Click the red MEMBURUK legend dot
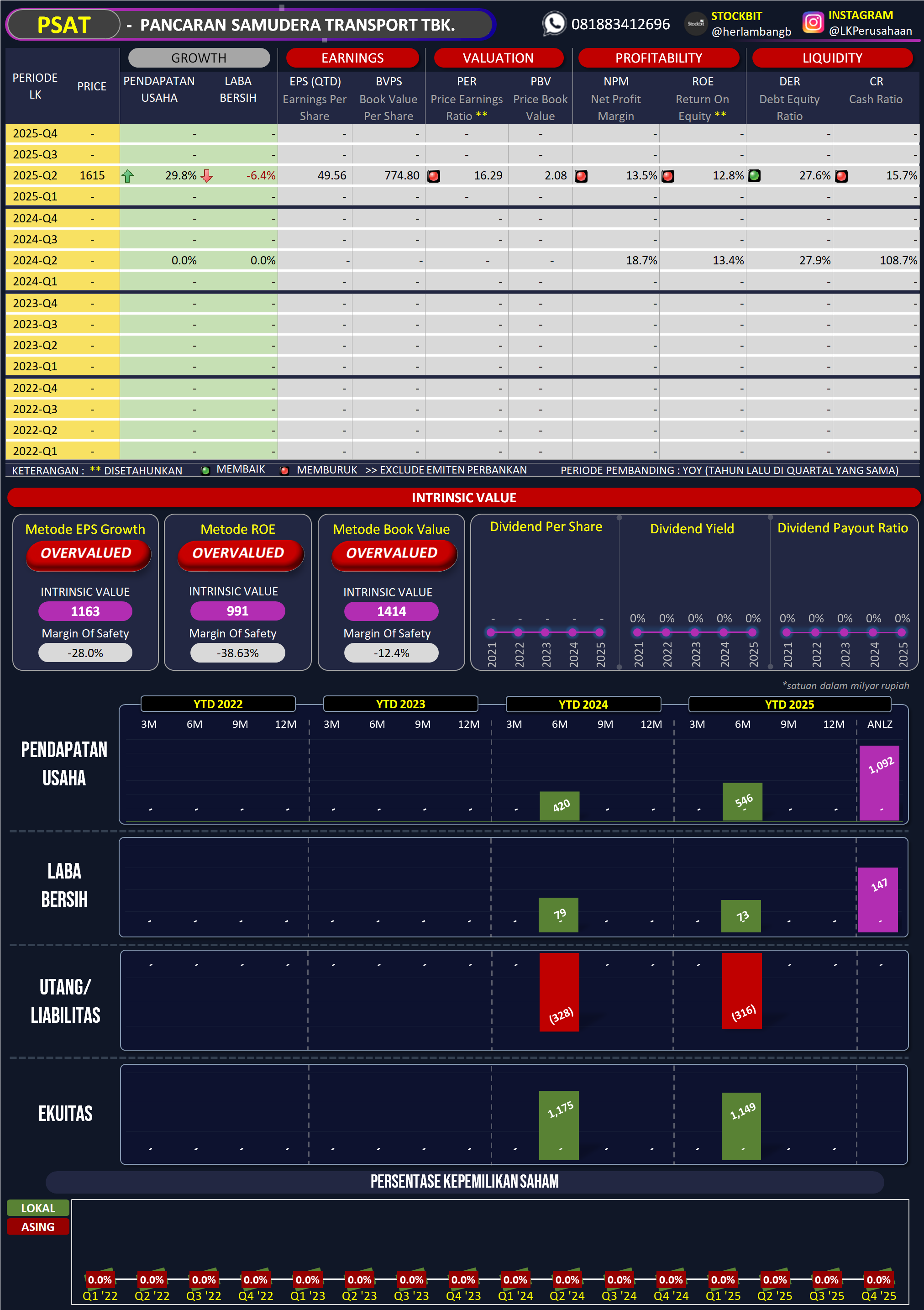 [x=284, y=471]
